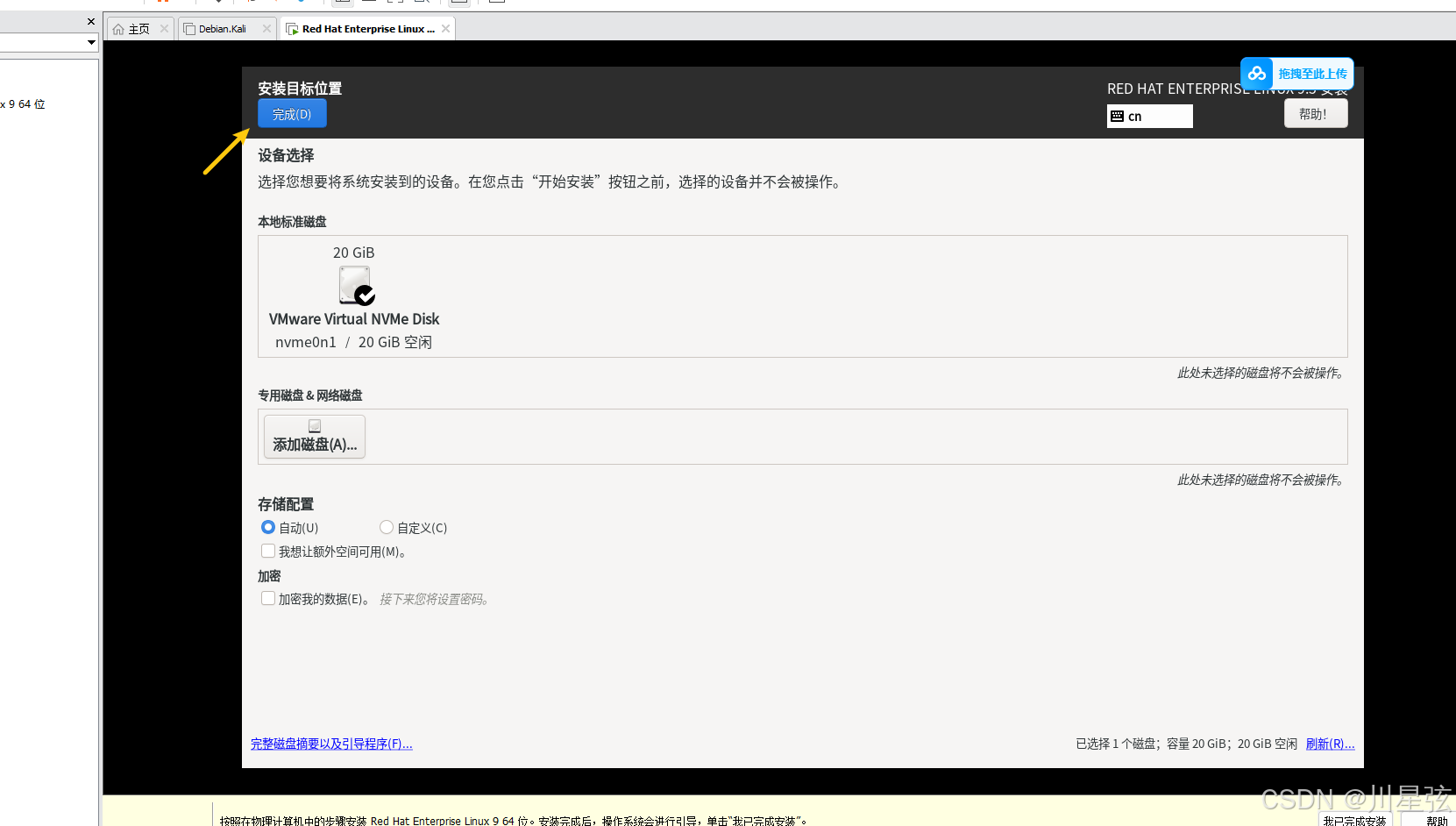The width and height of the screenshot is (1456, 826).
Task: Click the 添加磁盘(A)... add disk button
Action: point(315,437)
